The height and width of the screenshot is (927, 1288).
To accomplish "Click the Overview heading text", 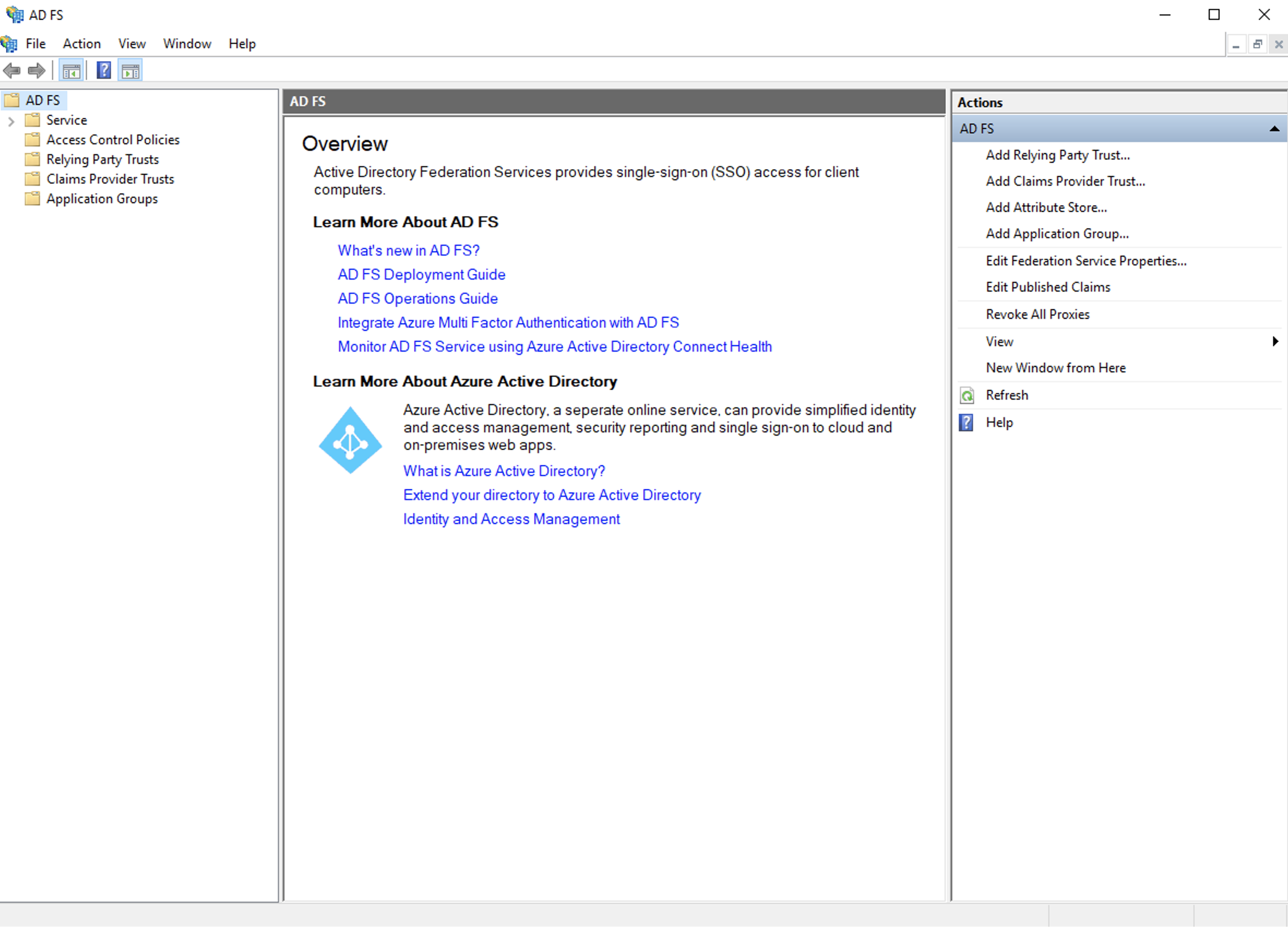I will coord(345,144).
